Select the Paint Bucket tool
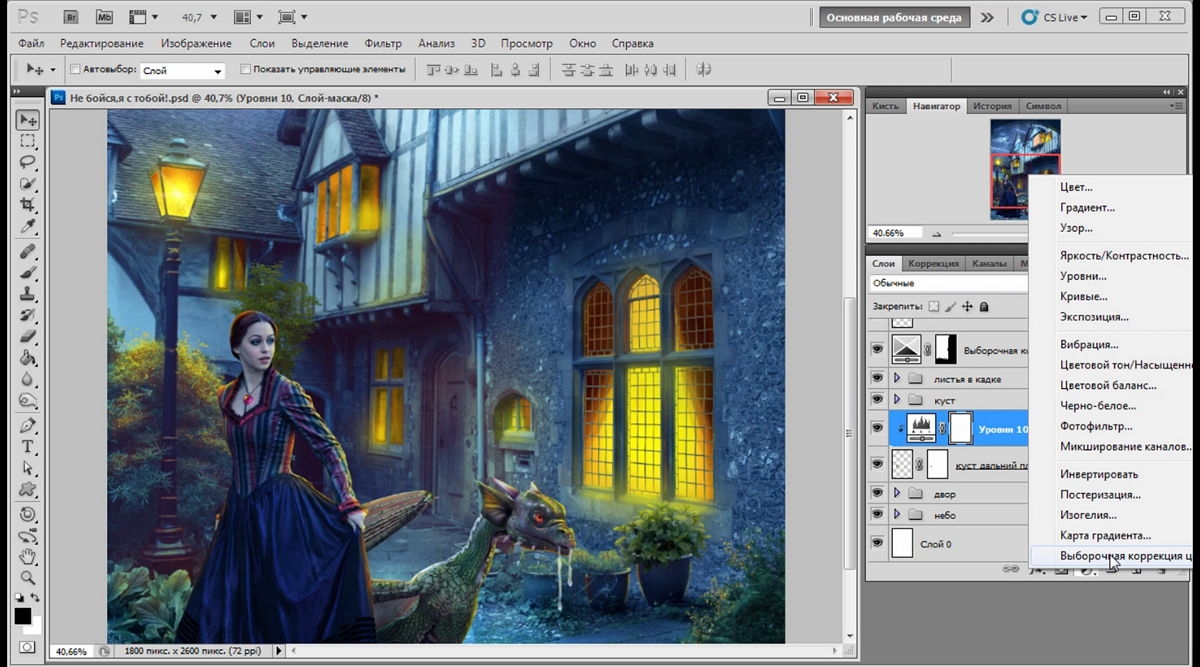 pos(28,358)
